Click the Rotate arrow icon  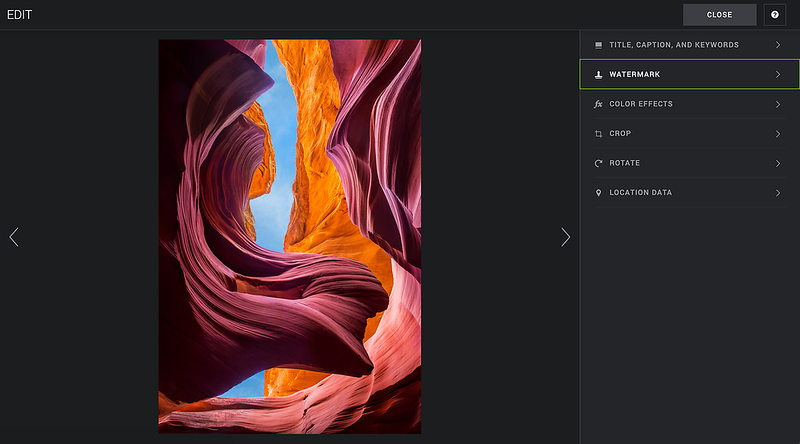(x=598, y=163)
